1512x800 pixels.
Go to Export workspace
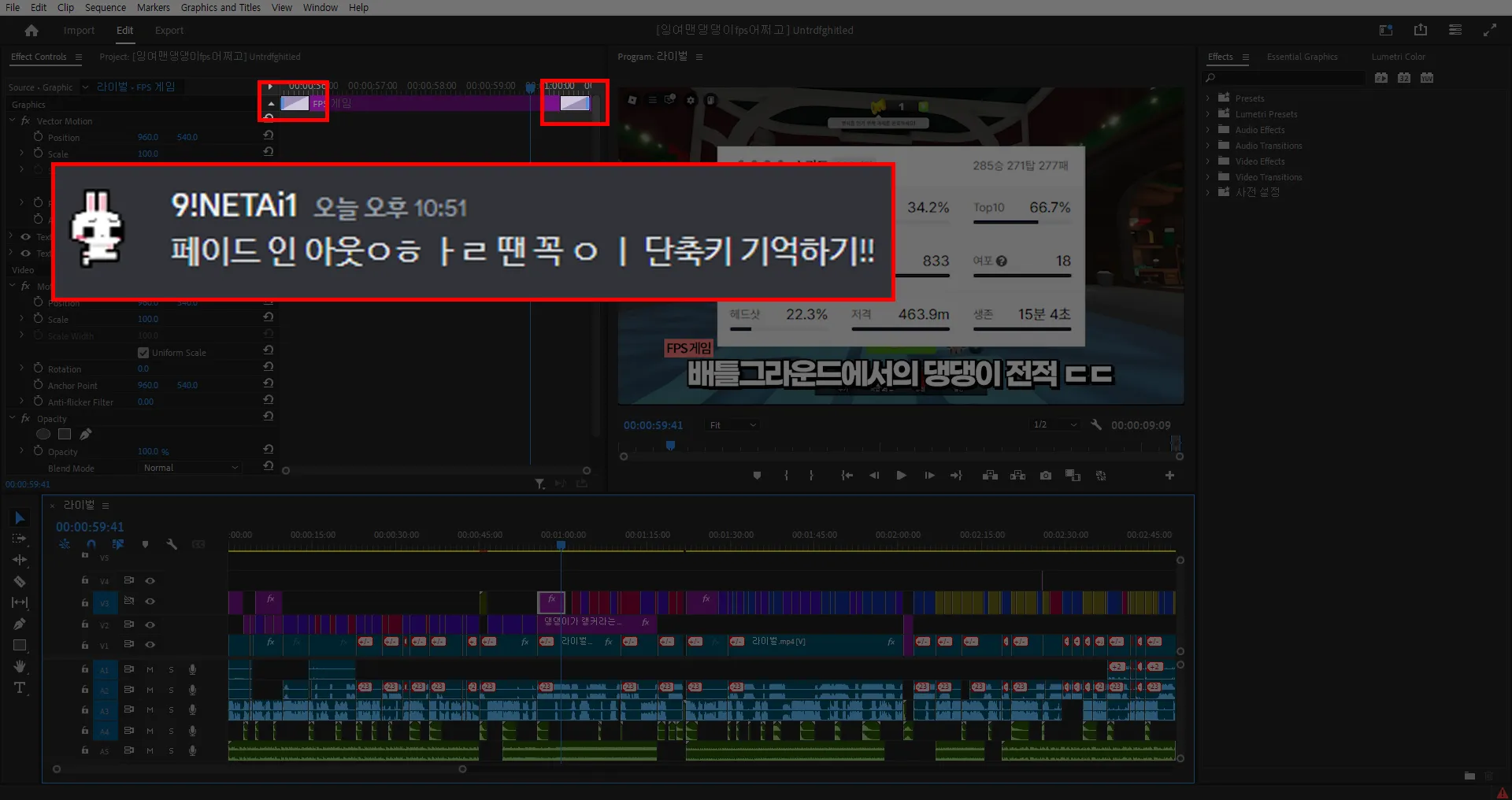click(x=169, y=30)
